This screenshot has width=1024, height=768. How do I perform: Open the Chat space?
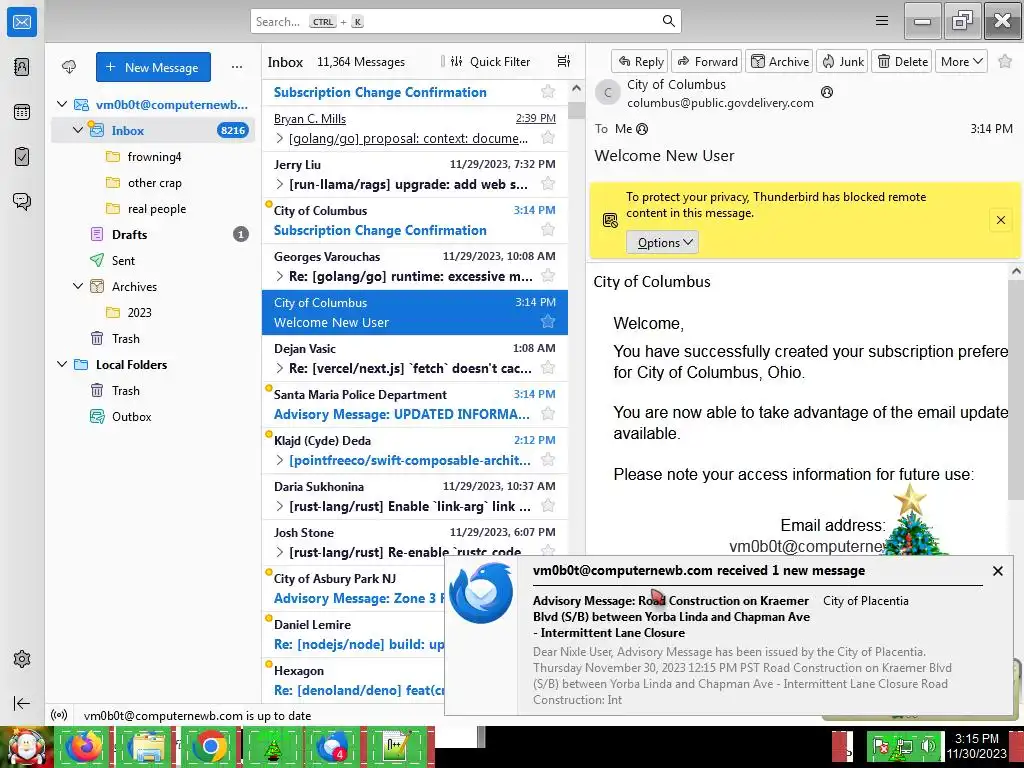pos(22,201)
